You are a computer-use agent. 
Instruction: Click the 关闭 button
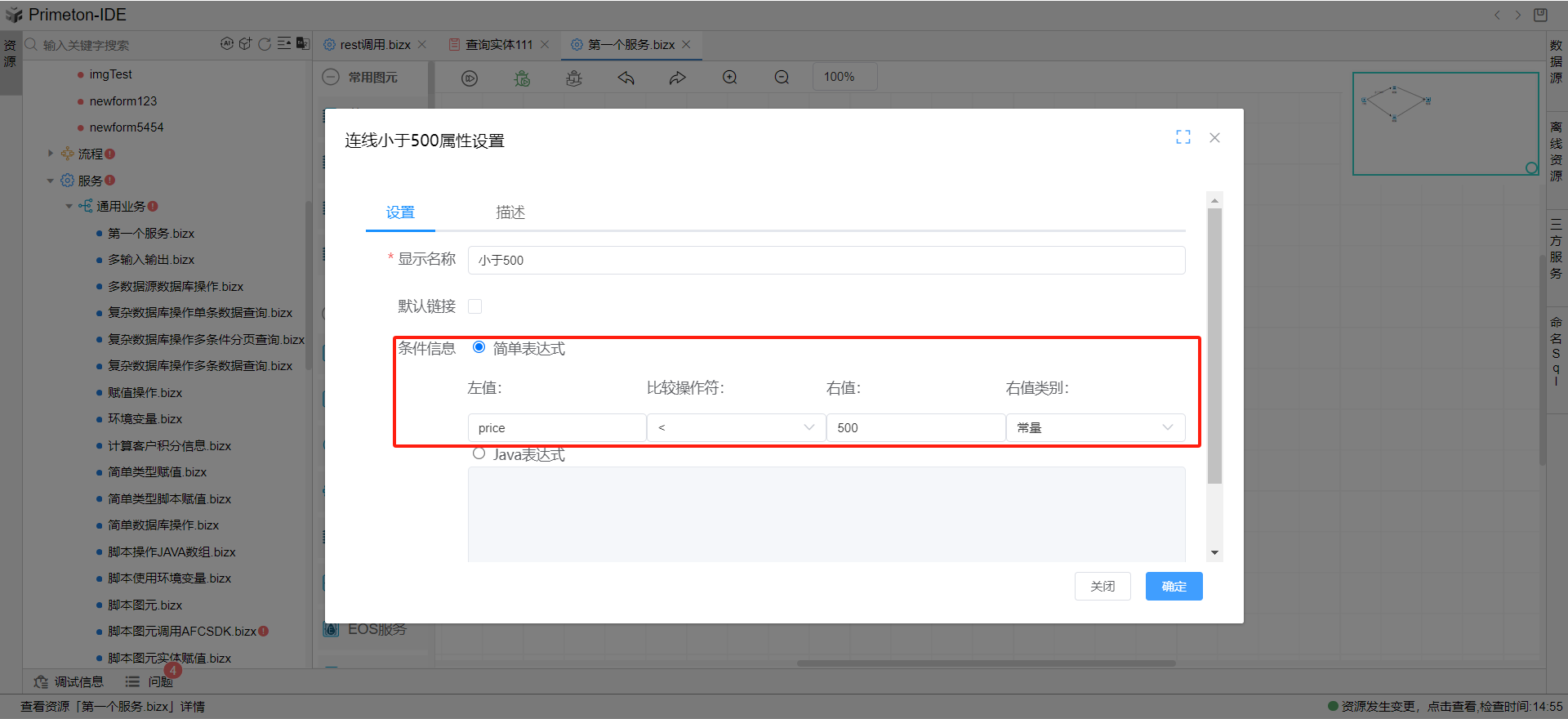pyautogui.click(x=1102, y=586)
